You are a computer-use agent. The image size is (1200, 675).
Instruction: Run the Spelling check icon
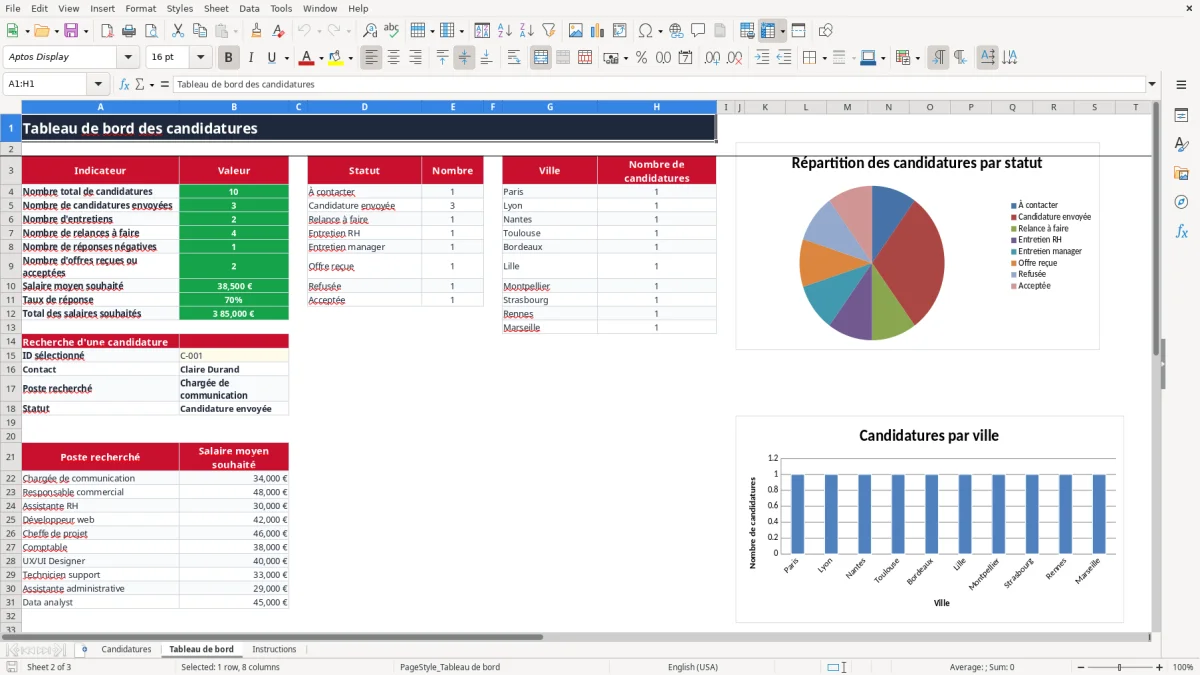(x=392, y=31)
